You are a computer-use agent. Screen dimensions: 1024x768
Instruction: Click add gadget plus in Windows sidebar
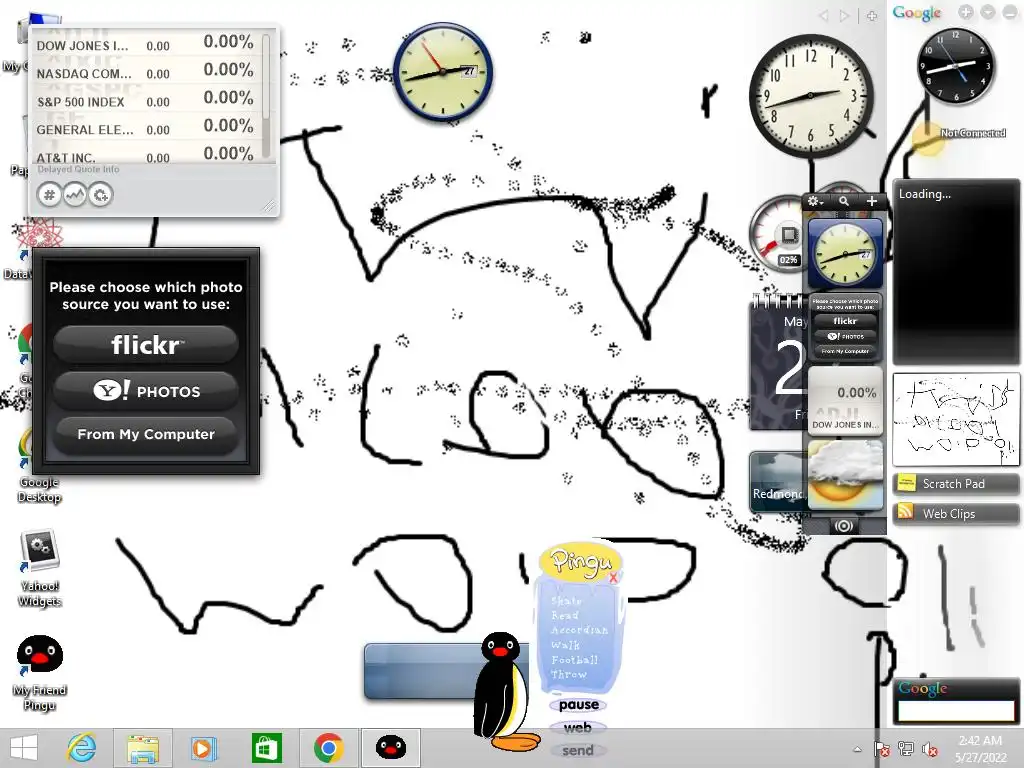click(872, 16)
